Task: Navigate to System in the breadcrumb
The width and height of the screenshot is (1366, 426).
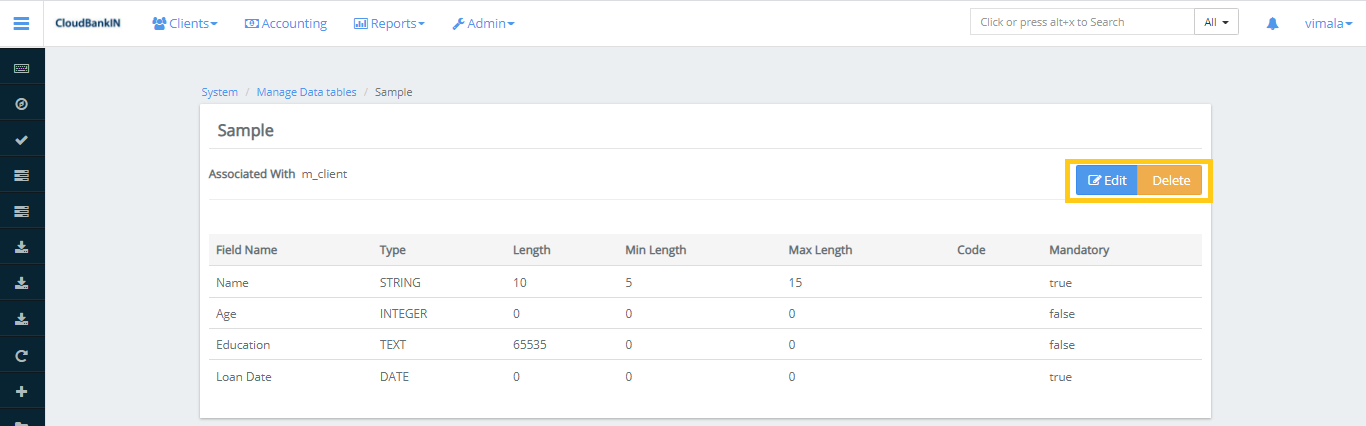Action: [220, 92]
